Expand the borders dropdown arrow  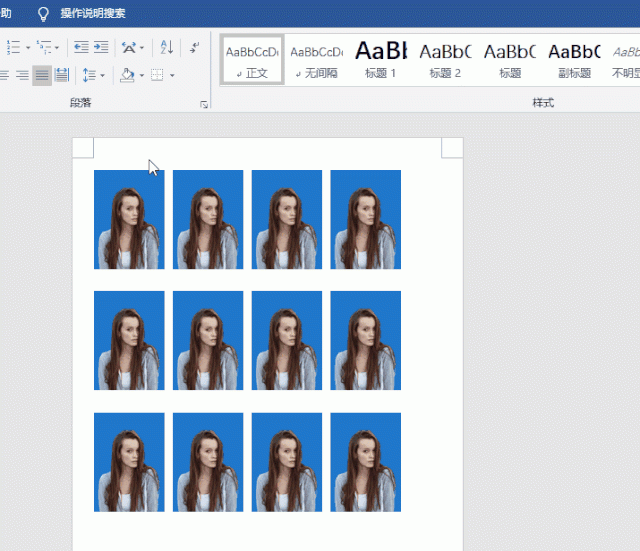[x=172, y=76]
